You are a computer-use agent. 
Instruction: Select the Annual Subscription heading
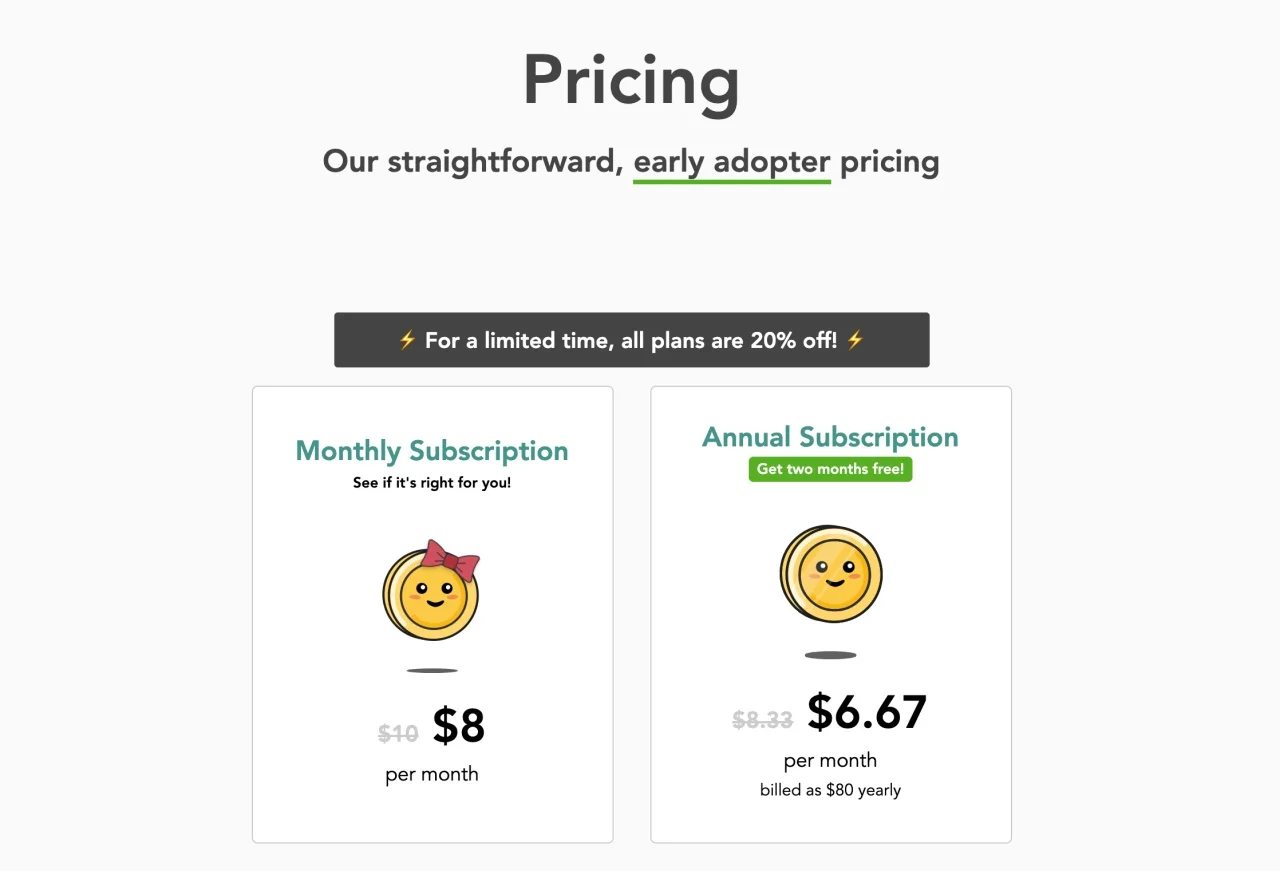pyautogui.click(x=830, y=437)
